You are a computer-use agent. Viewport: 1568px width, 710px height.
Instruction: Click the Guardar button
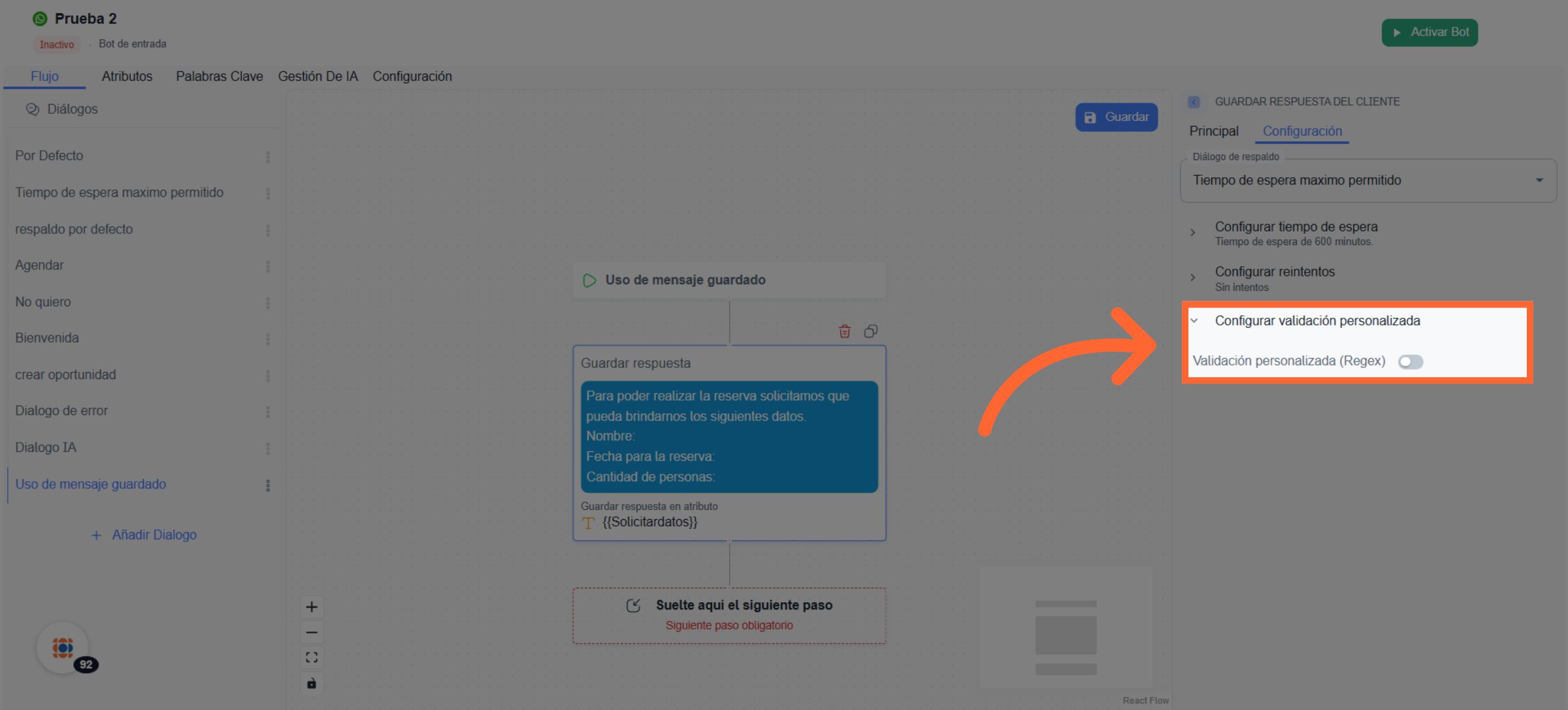coord(1117,117)
